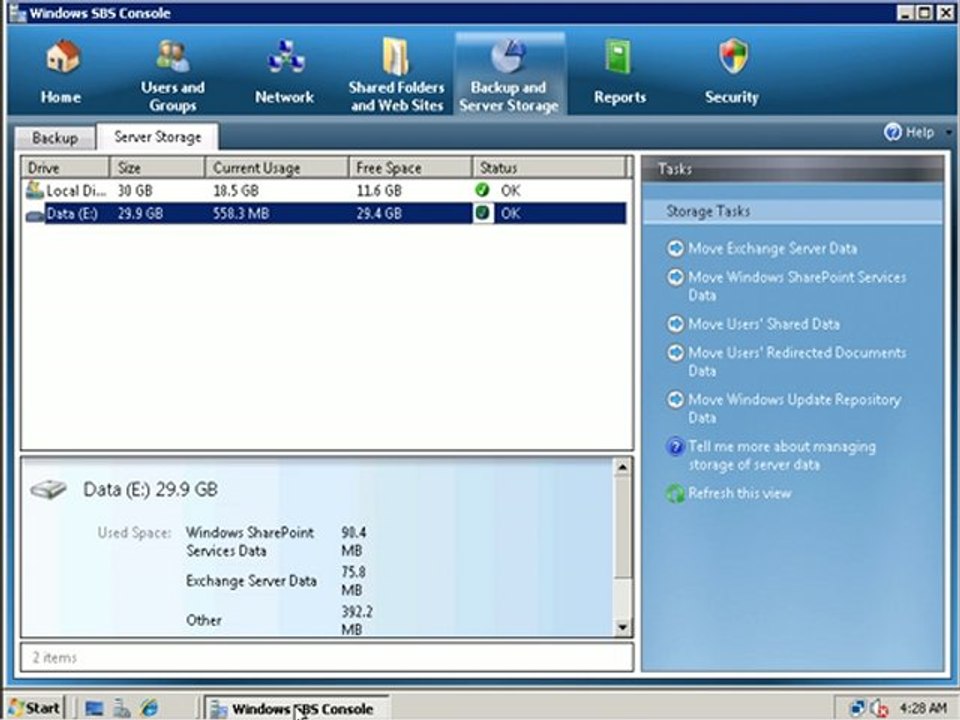Image resolution: width=960 pixels, height=720 pixels.
Task: Click Move Windows Update Repository Data task
Action: pos(795,408)
